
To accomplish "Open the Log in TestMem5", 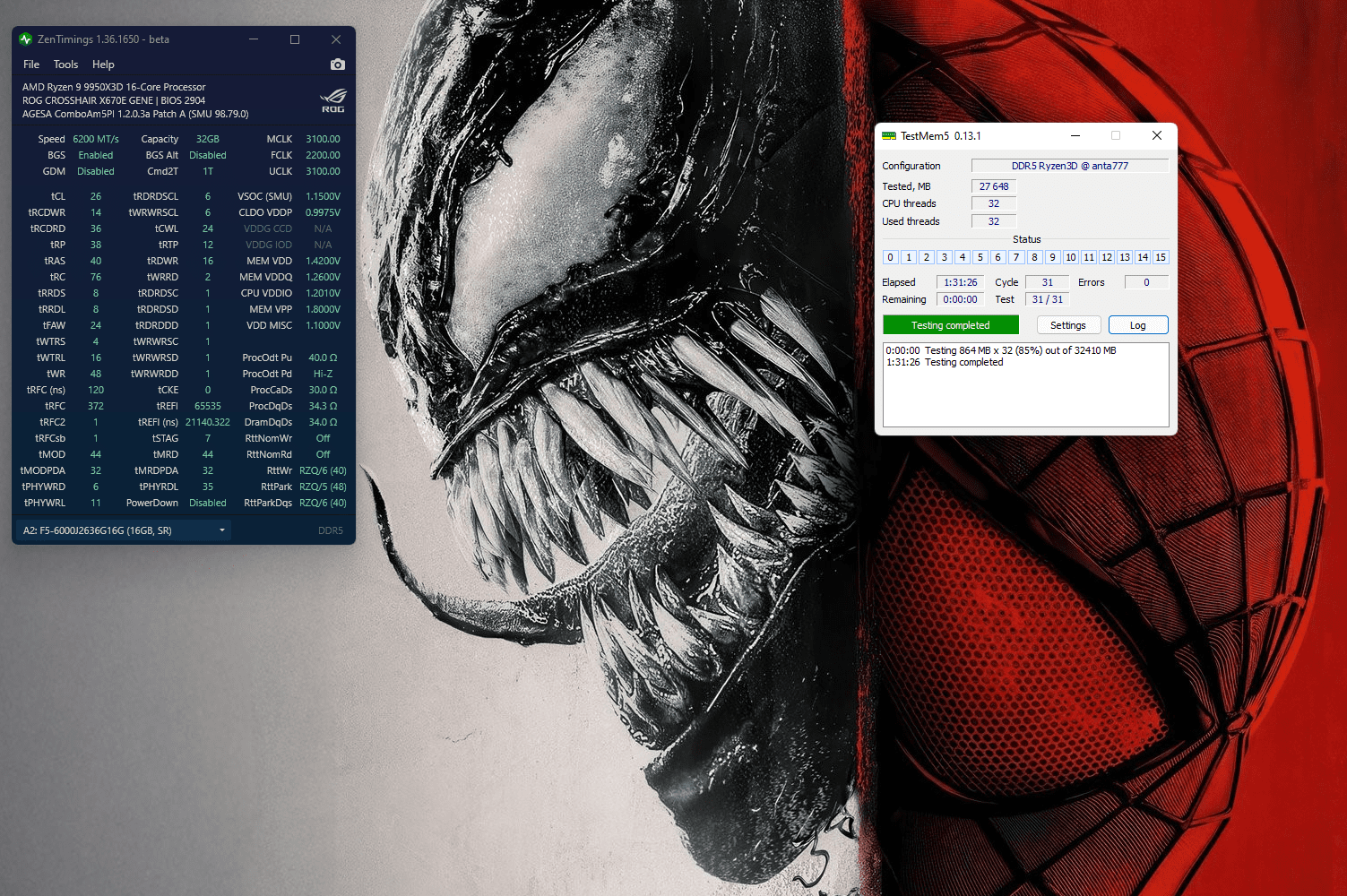I will tap(1138, 325).
